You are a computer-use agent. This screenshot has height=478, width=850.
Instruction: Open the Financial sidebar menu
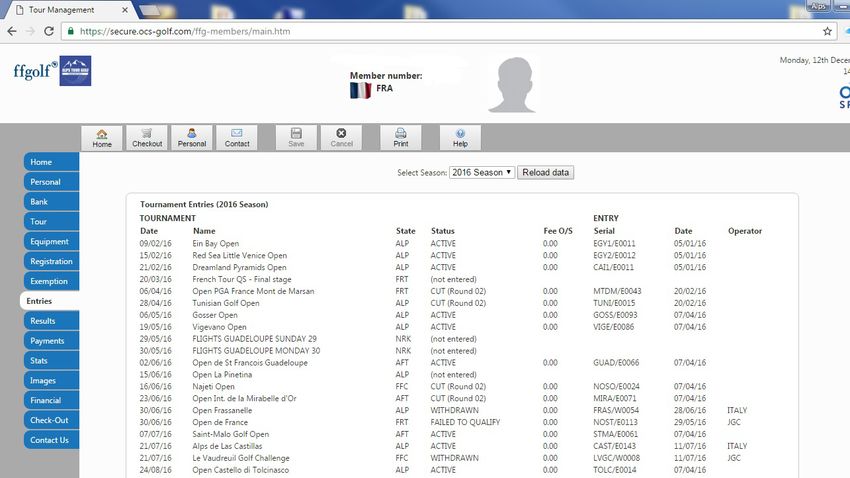pos(51,401)
